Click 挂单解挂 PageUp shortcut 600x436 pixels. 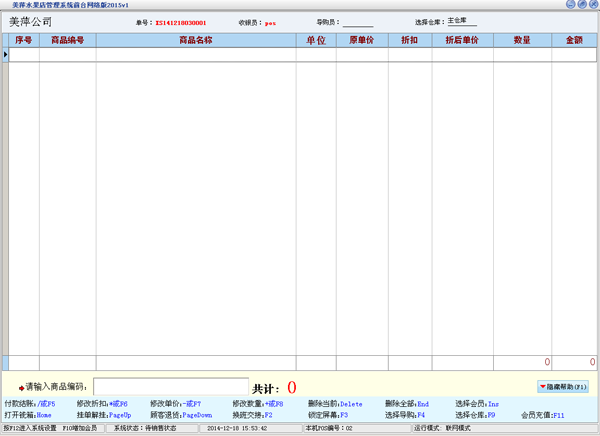click(104, 414)
